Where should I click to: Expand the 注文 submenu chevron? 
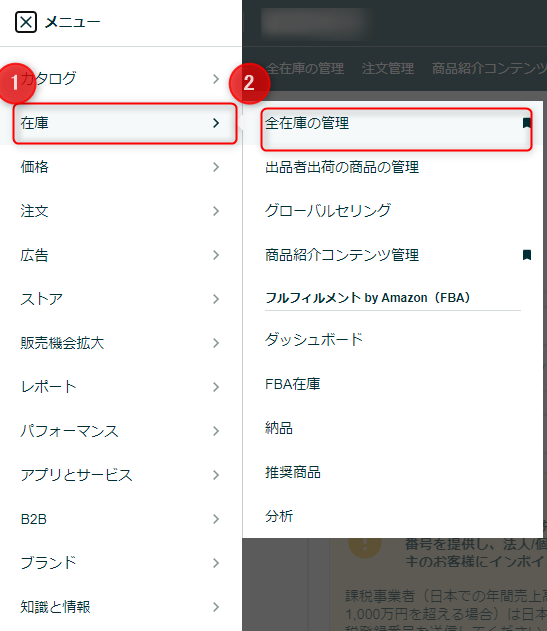click(216, 211)
